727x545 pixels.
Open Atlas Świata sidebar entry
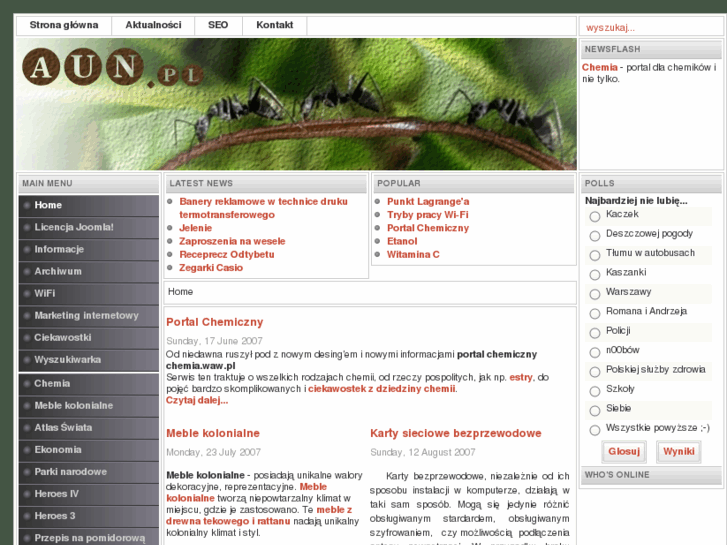tap(89, 428)
